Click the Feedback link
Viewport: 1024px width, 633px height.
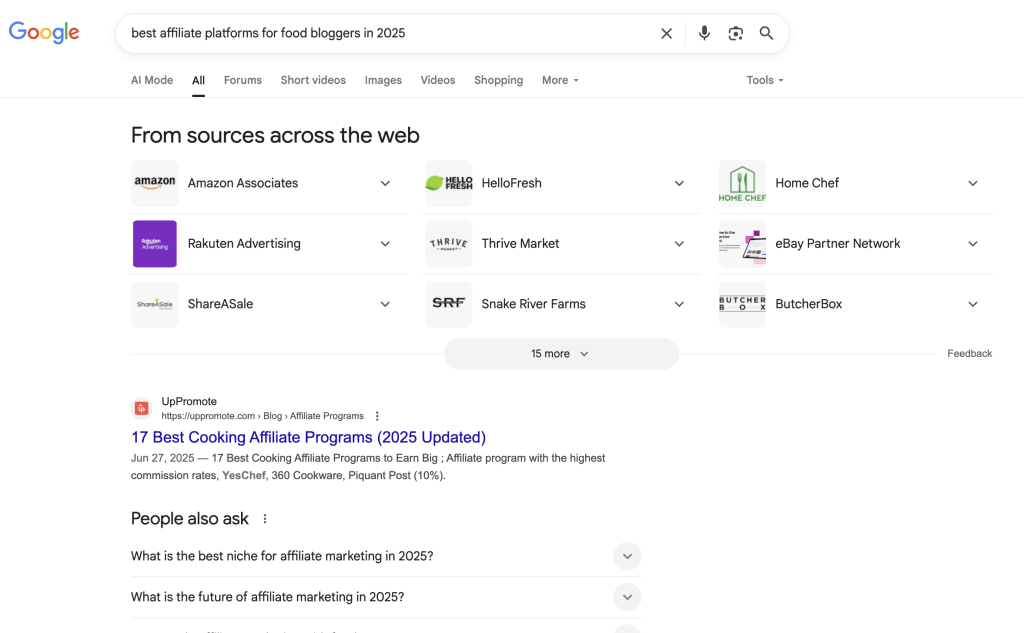[969, 353]
